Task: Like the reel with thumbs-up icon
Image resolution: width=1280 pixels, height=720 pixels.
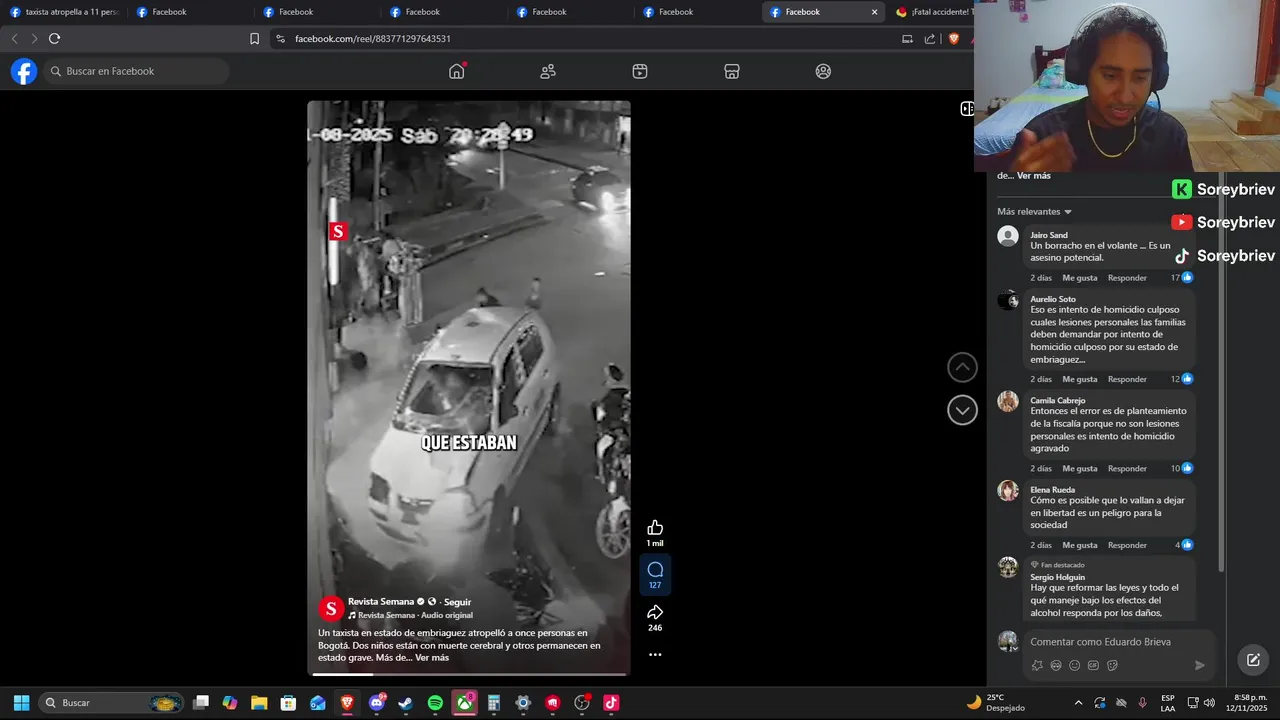Action: pyautogui.click(x=655, y=527)
